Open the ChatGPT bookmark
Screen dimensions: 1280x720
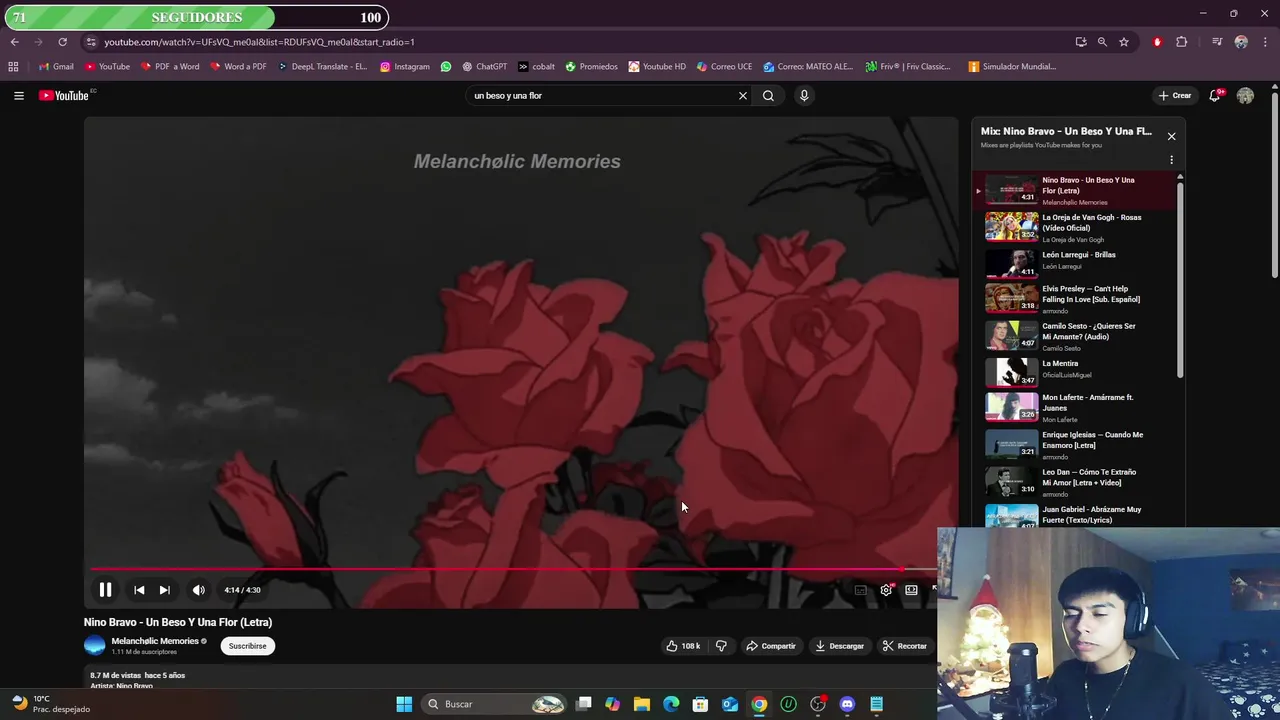(485, 67)
